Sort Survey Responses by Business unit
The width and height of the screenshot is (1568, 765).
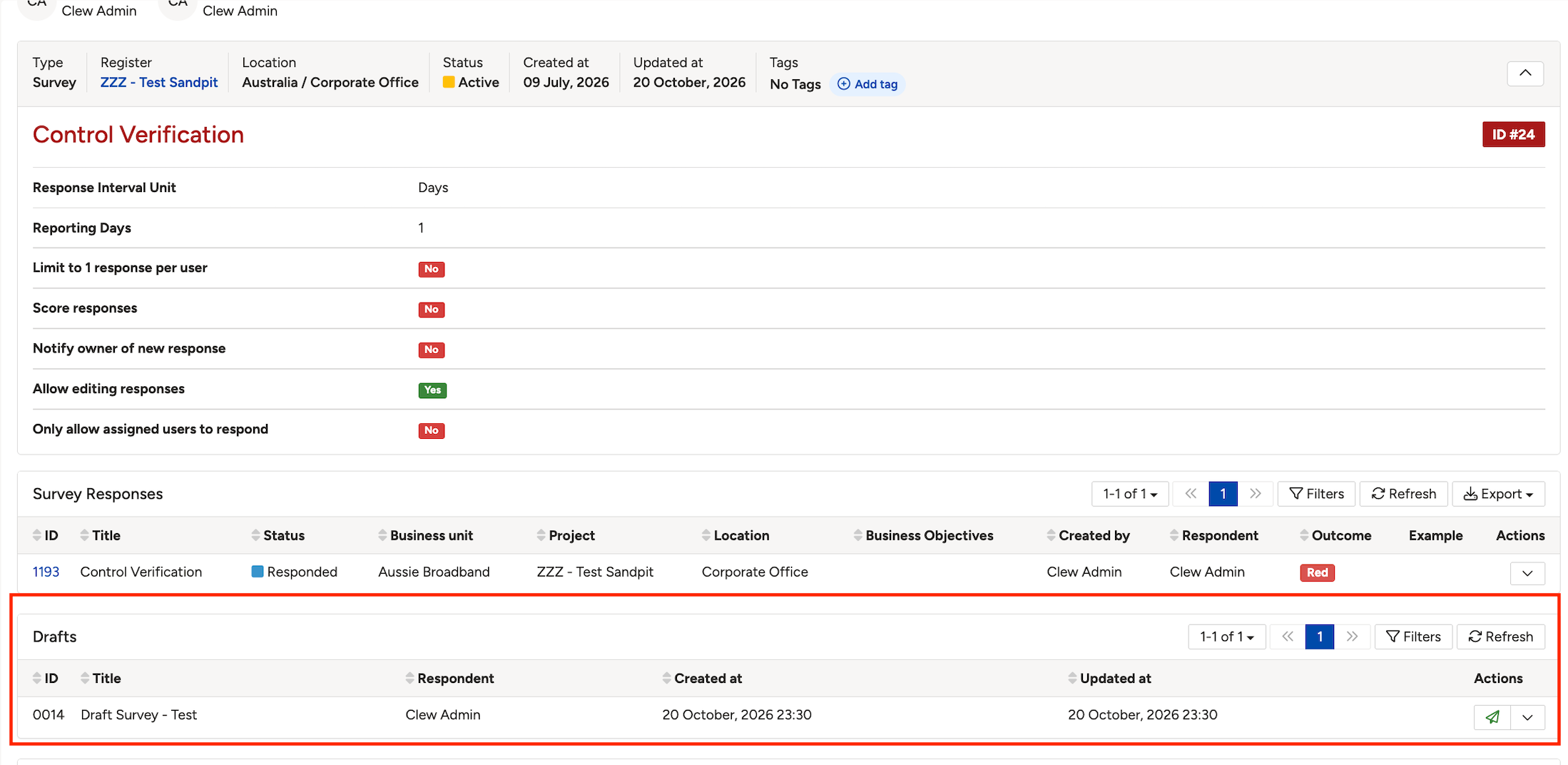tap(426, 535)
